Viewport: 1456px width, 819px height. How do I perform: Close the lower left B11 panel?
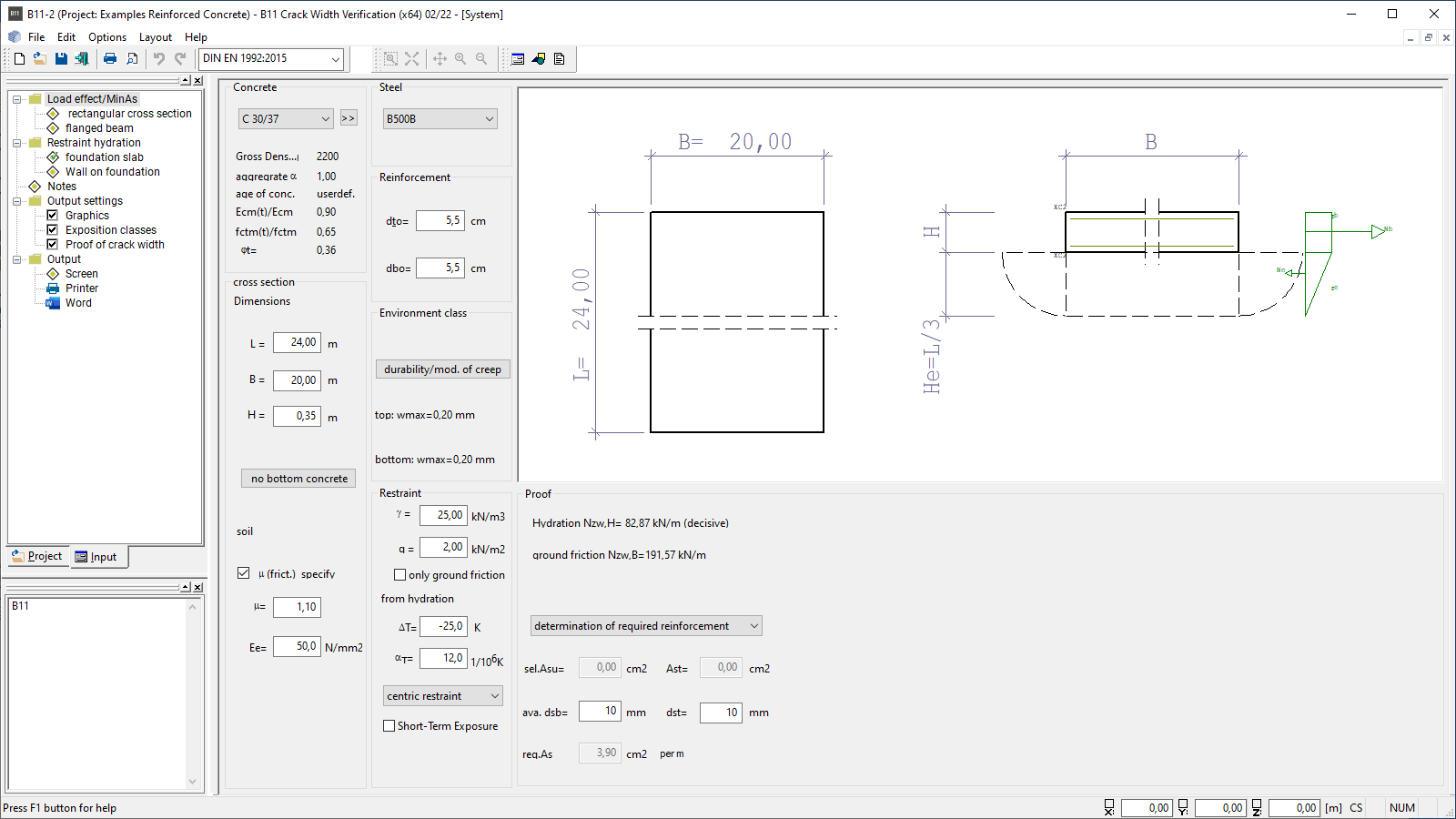coord(197,587)
